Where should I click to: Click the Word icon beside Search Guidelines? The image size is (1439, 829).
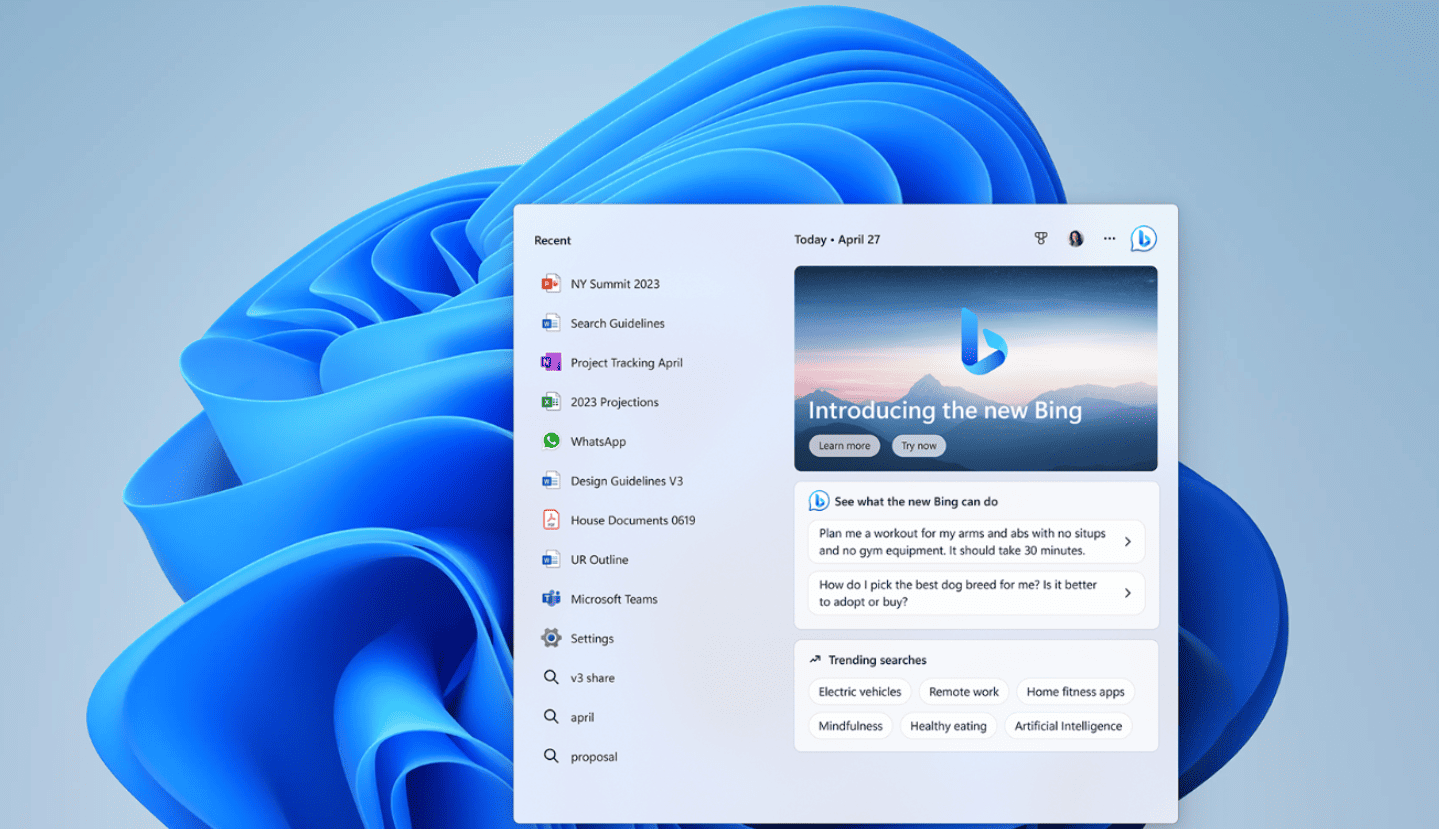(551, 323)
